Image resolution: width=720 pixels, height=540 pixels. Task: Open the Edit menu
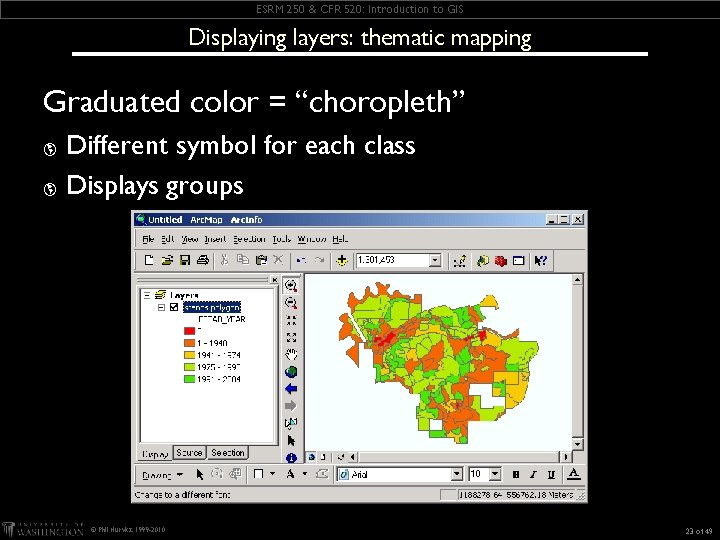(168, 239)
